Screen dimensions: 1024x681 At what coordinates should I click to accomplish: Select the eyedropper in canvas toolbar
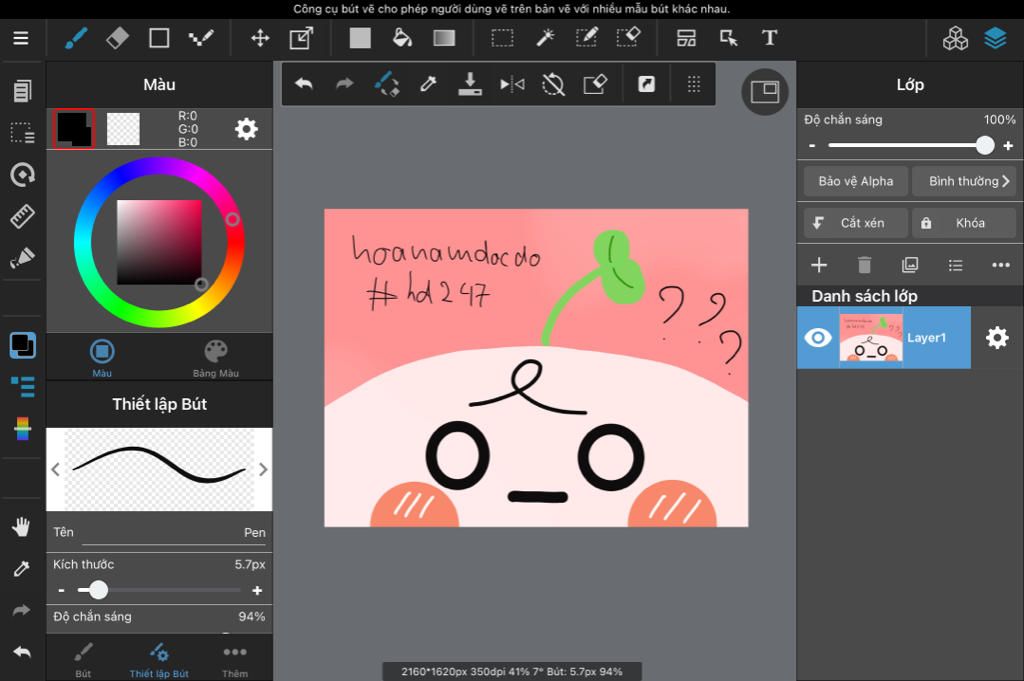[x=428, y=84]
